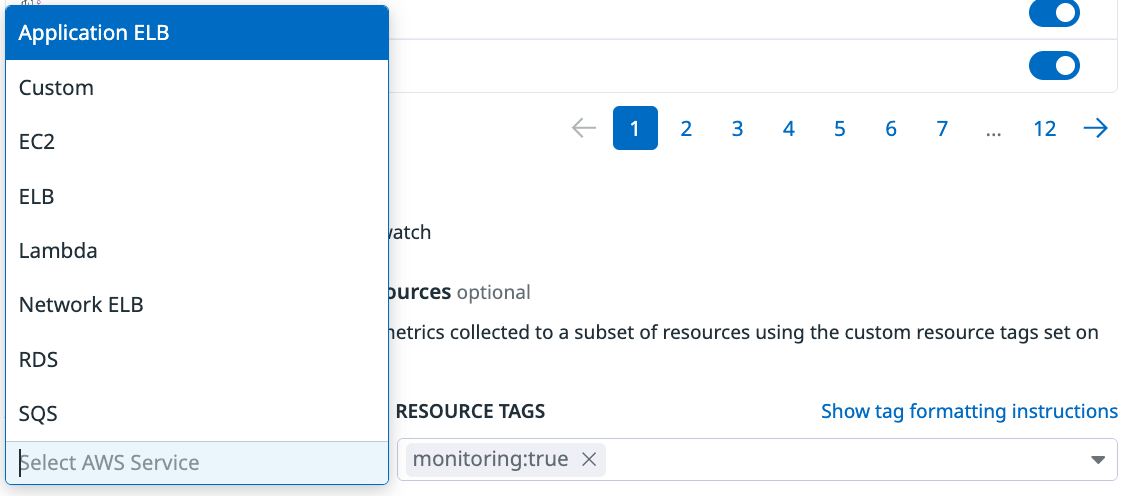Viewport: 1126px width, 496px height.
Task: Toggle the lower blue switch off
Action: click(x=1054, y=65)
